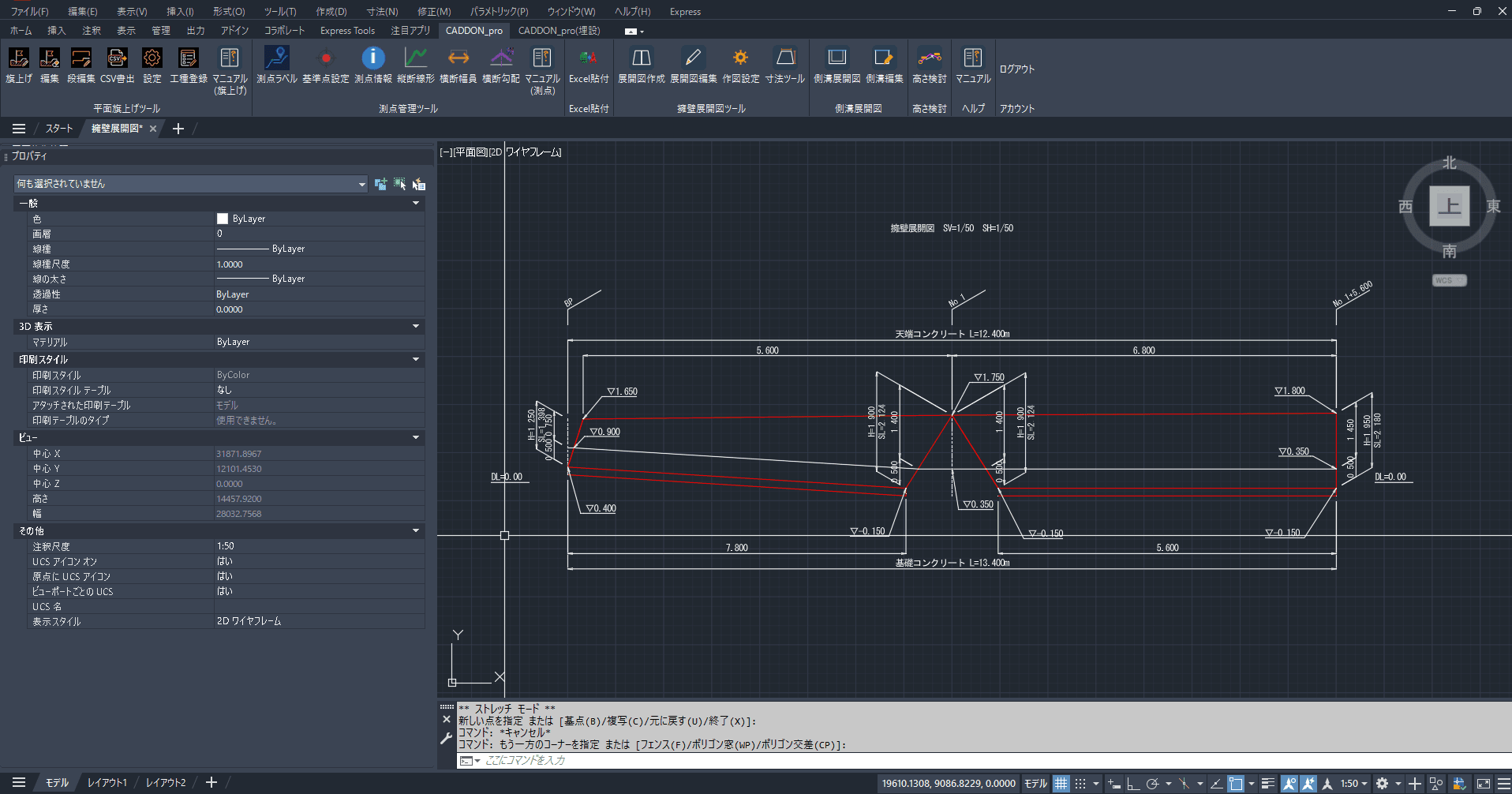Collapse the 一般 properties section
The image size is (1512, 794).
(416, 204)
